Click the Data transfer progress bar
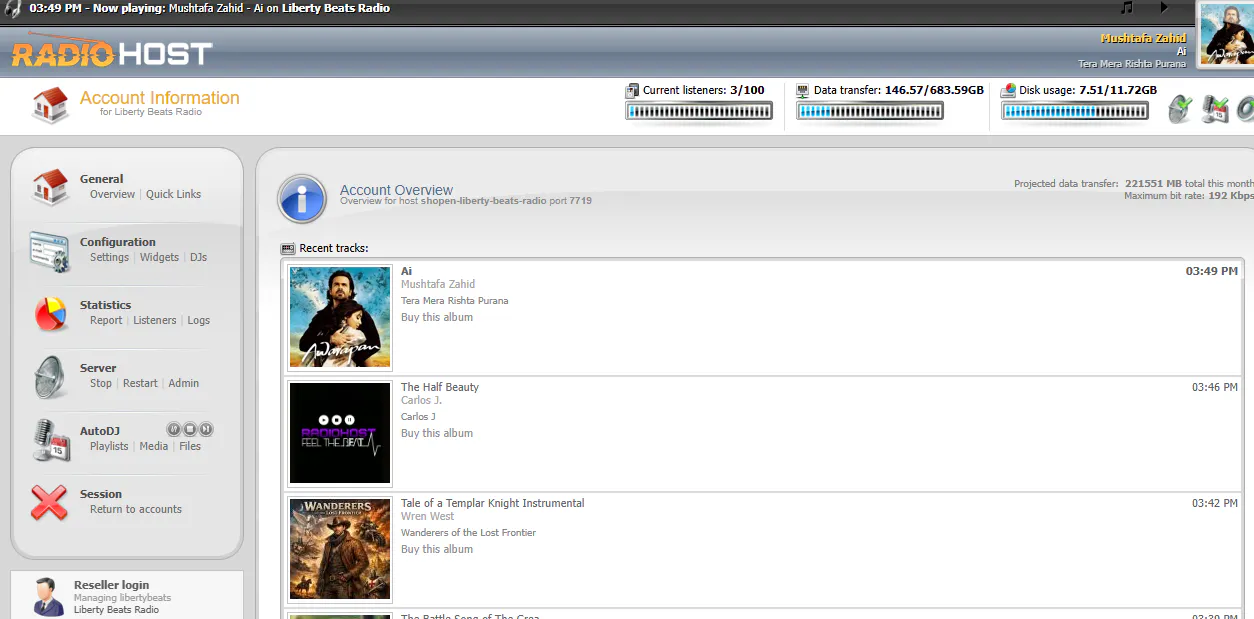 pyautogui.click(x=870, y=111)
